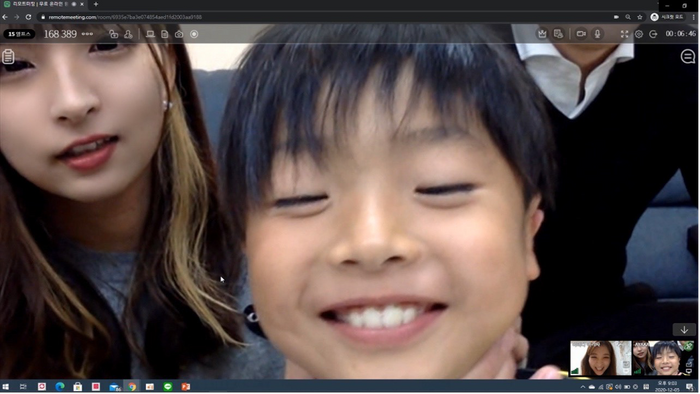Image resolution: width=700 pixels, height=394 pixels.
Task: Open the document sharing icon
Action: 165,34
